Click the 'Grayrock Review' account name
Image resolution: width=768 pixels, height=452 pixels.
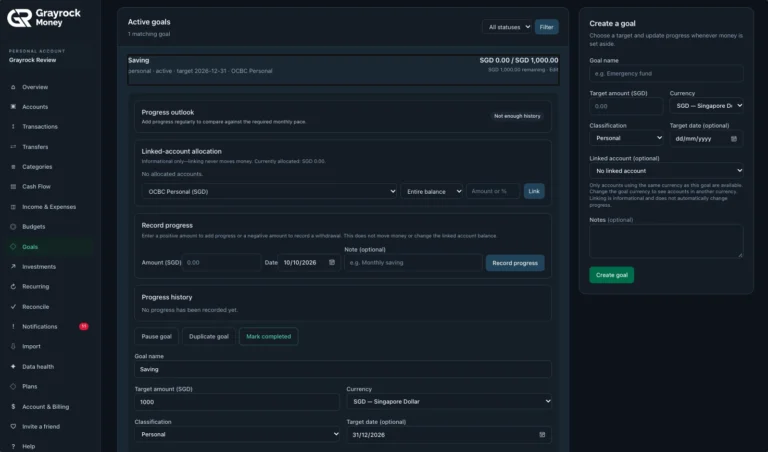(x=32, y=60)
